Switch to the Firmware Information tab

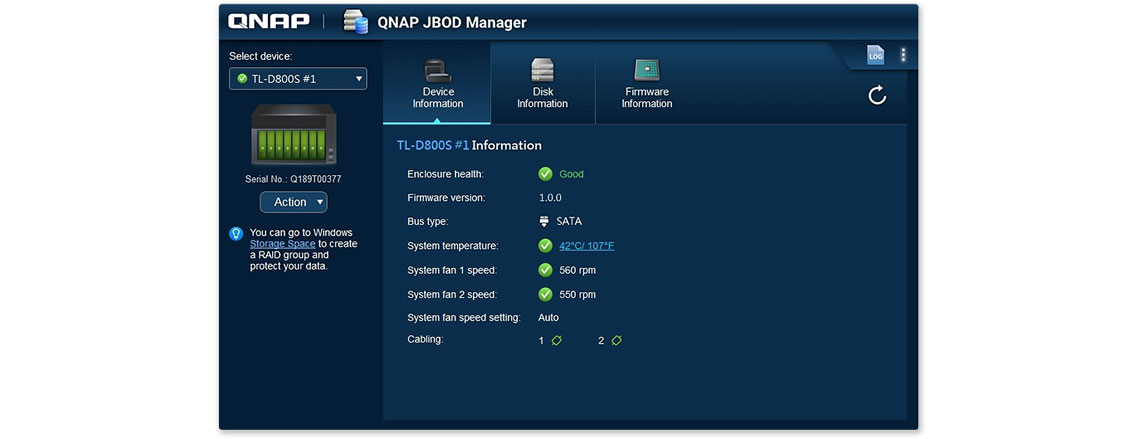647,84
